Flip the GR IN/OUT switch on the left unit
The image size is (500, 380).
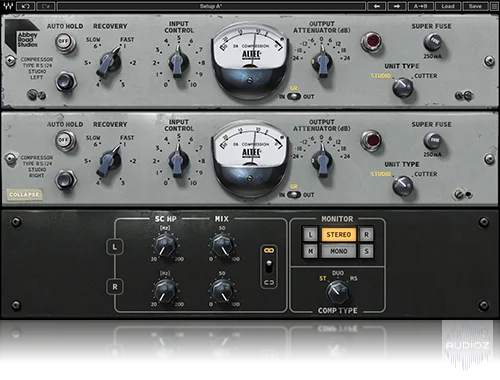tap(294, 96)
